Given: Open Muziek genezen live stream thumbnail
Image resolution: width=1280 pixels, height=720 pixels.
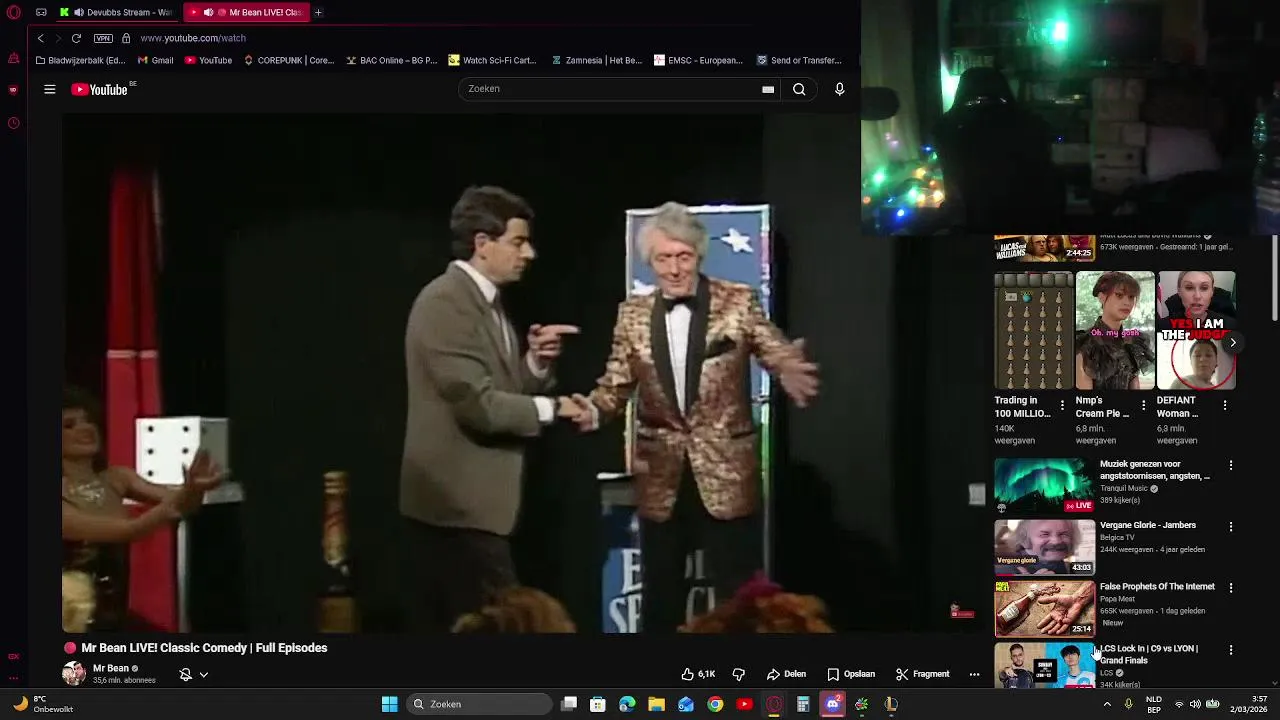Looking at the screenshot, I should 1044,486.
